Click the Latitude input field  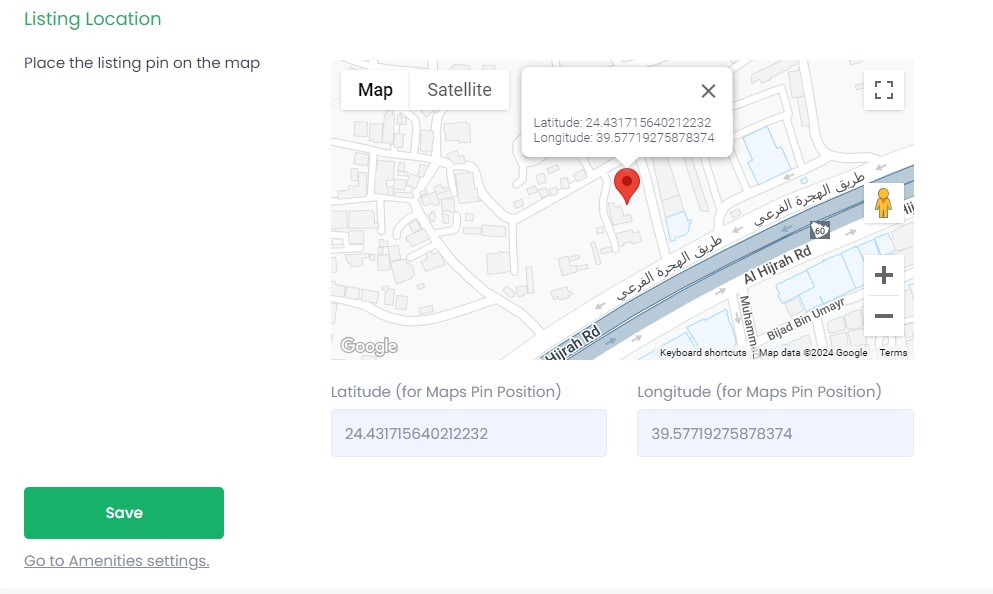click(x=469, y=433)
